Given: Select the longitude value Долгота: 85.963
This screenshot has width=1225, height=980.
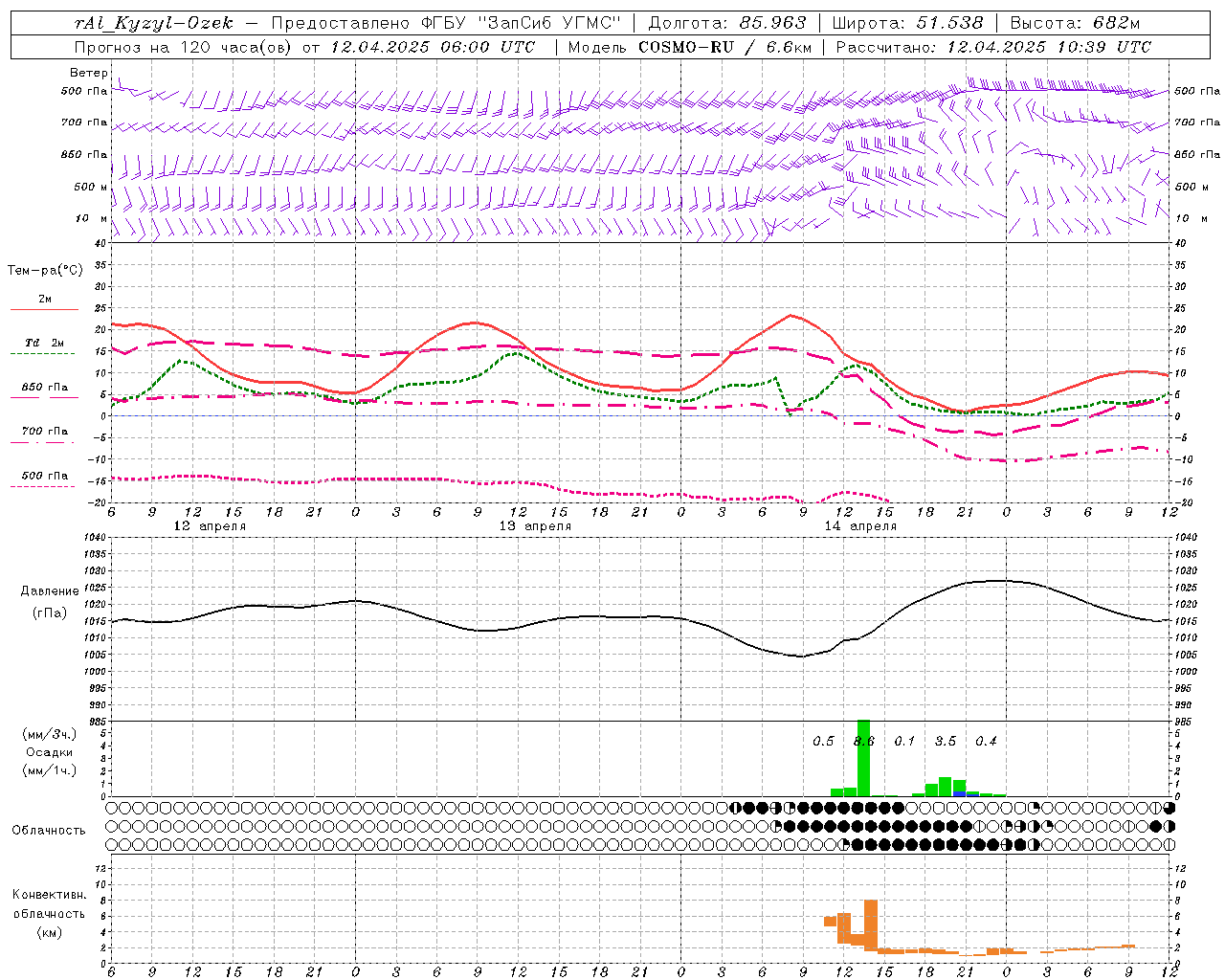Looking at the screenshot, I should point(727,23).
